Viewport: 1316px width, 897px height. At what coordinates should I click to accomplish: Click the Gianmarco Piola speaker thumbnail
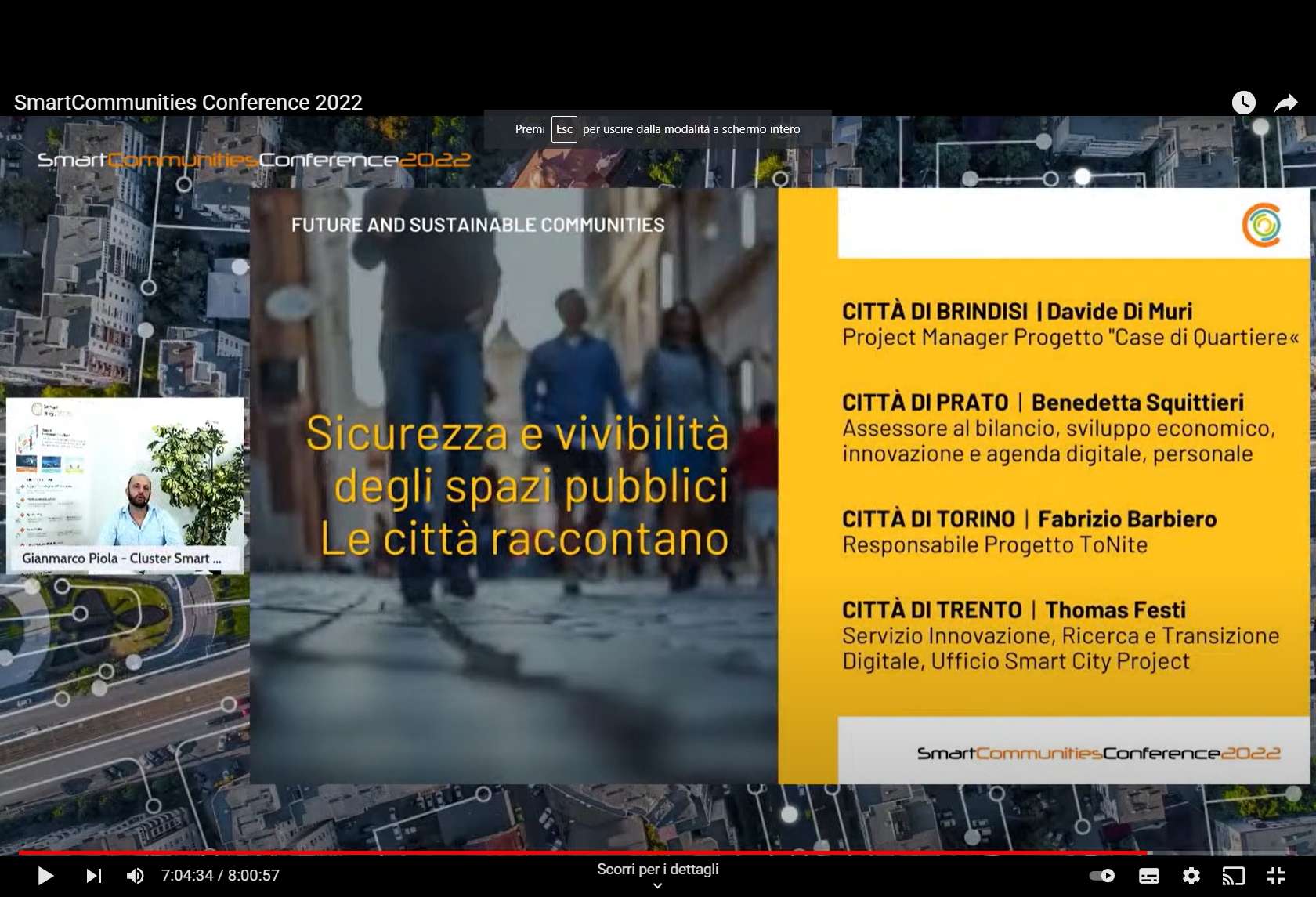(125, 486)
